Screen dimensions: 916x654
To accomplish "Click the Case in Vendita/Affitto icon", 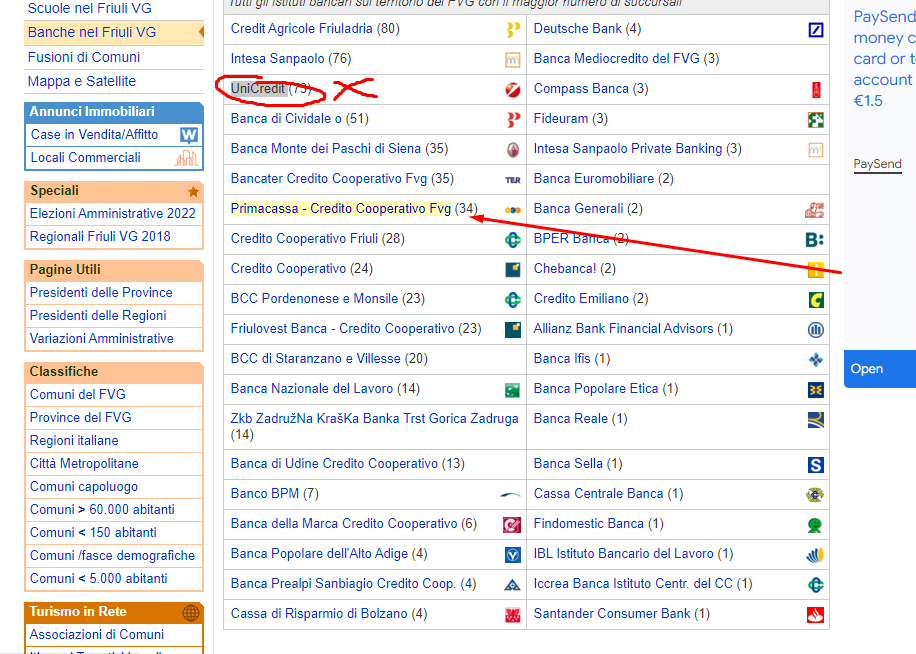I will [188, 134].
